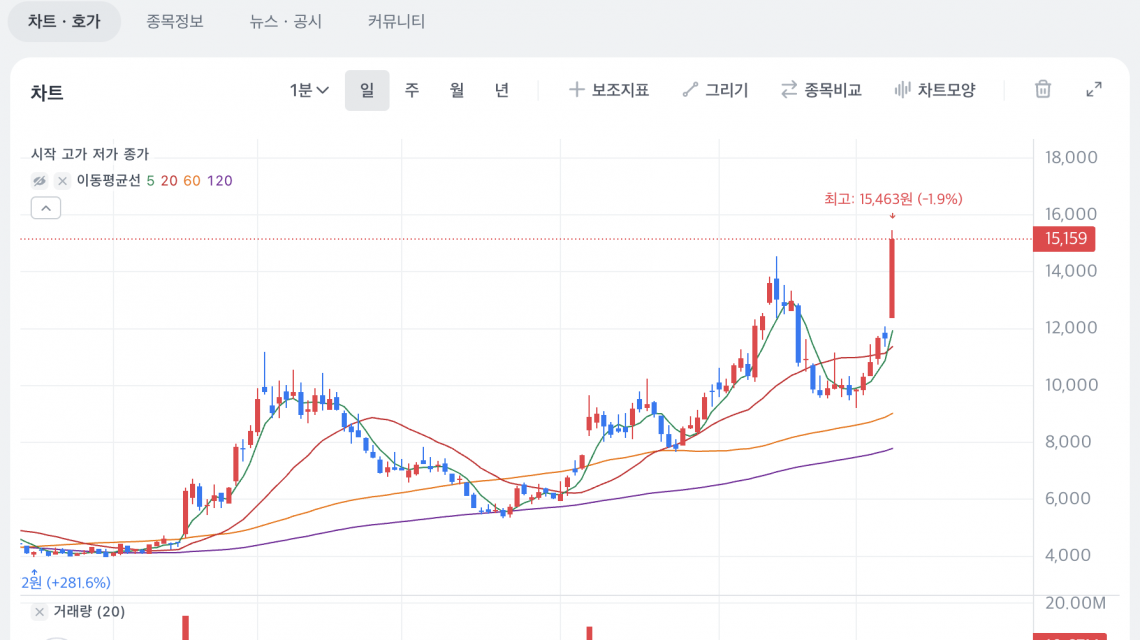This screenshot has height=640, width=1140.
Task: Collapse the indicator legend with chevron
Action: pyautogui.click(x=46, y=208)
